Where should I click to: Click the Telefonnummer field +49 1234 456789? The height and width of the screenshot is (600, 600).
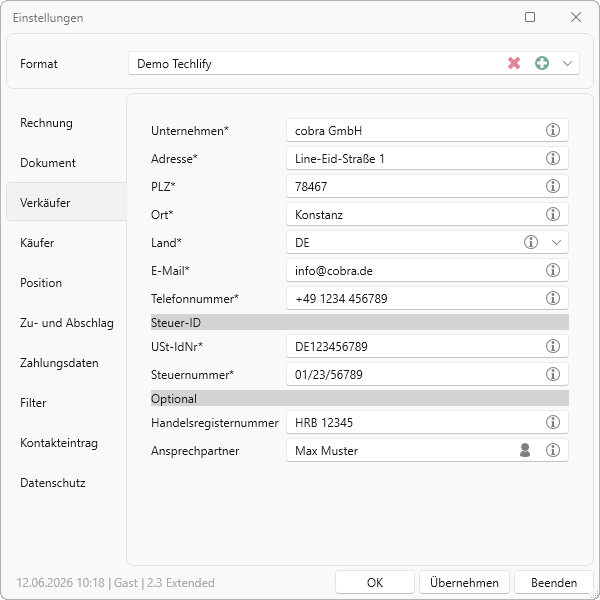pyautogui.click(x=427, y=298)
